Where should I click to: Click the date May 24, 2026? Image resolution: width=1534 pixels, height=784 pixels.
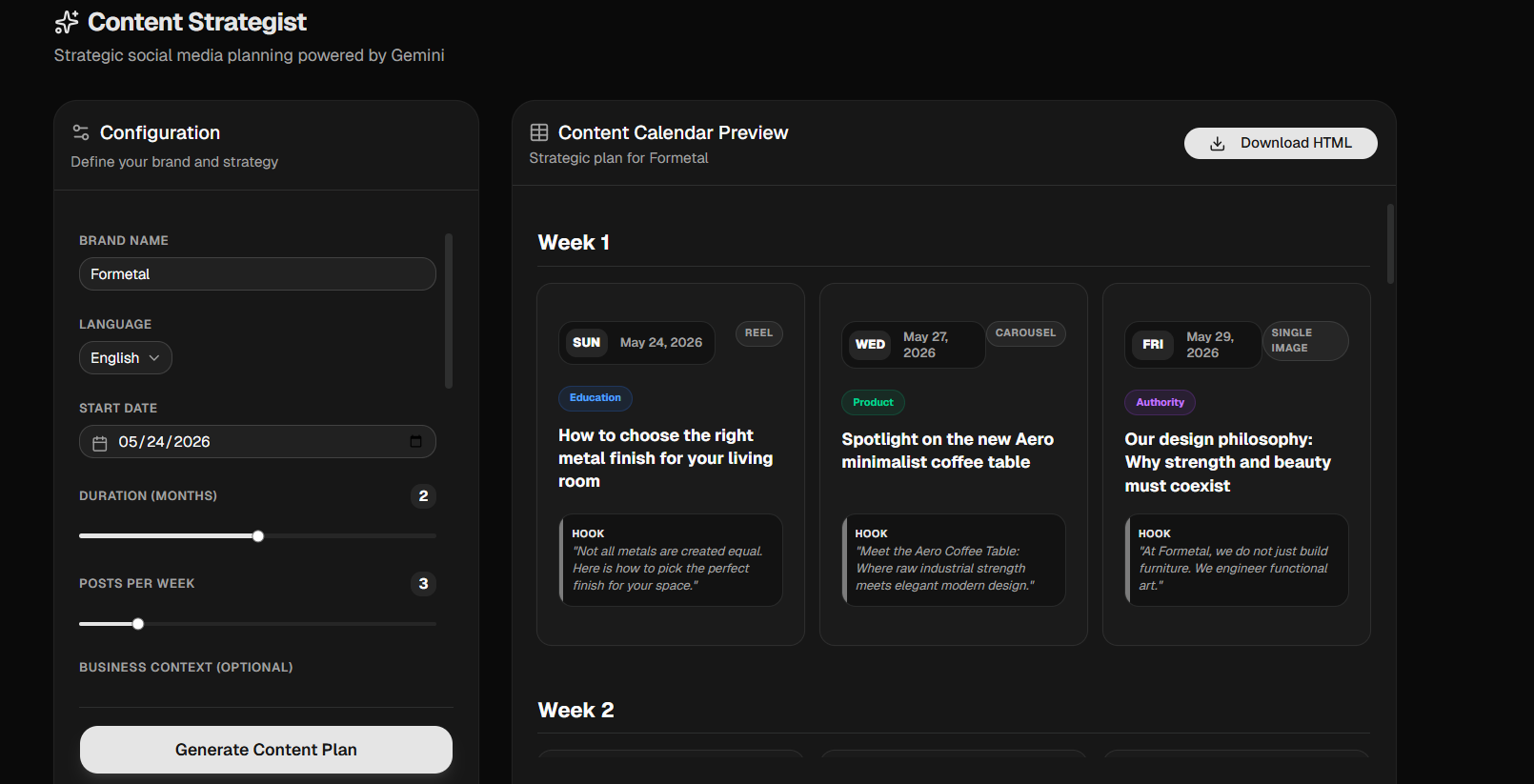[661, 343]
